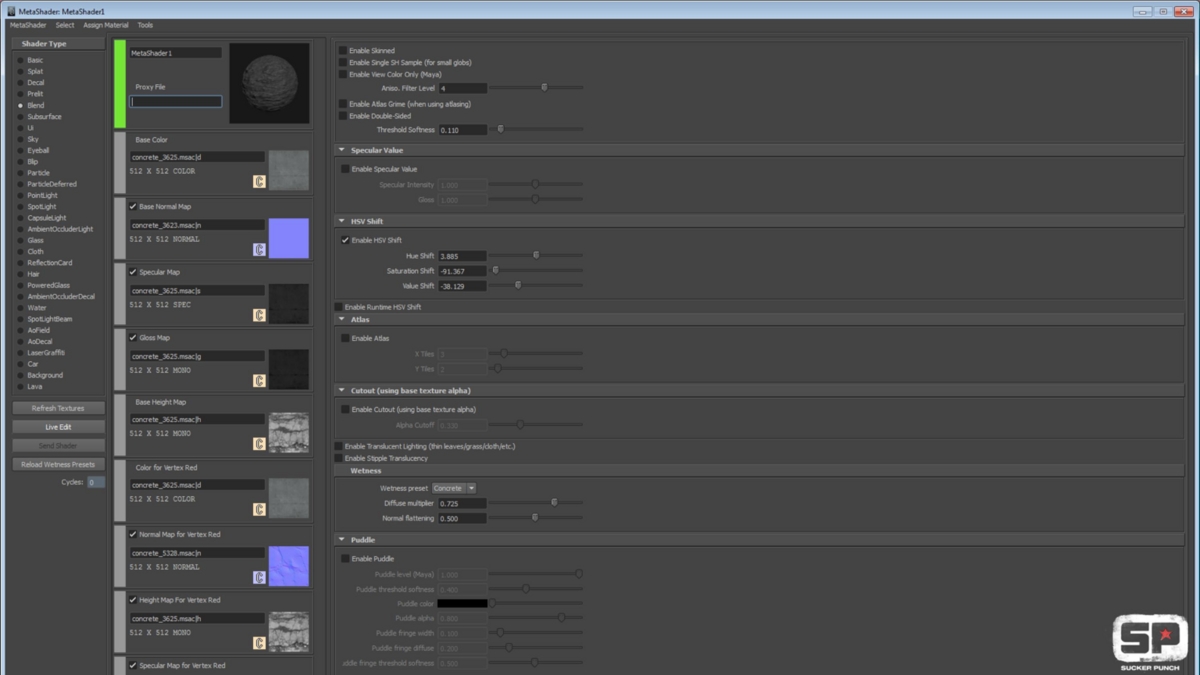The width and height of the screenshot is (1200, 675).
Task: Click the Base Color file field concrete_3625.msac|d
Action: tap(197, 157)
